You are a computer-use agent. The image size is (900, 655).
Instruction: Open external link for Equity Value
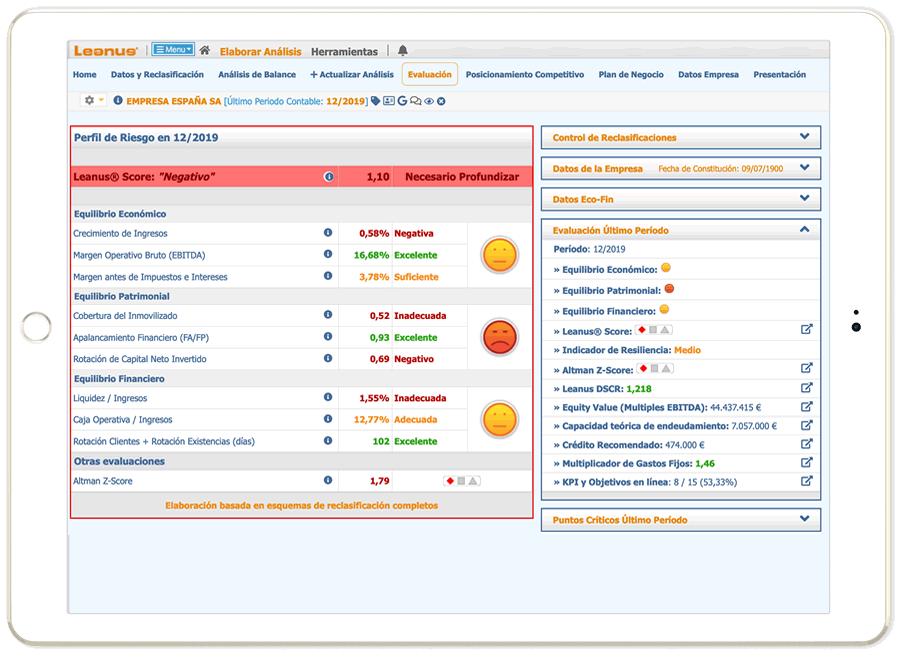click(x=806, y=406)
